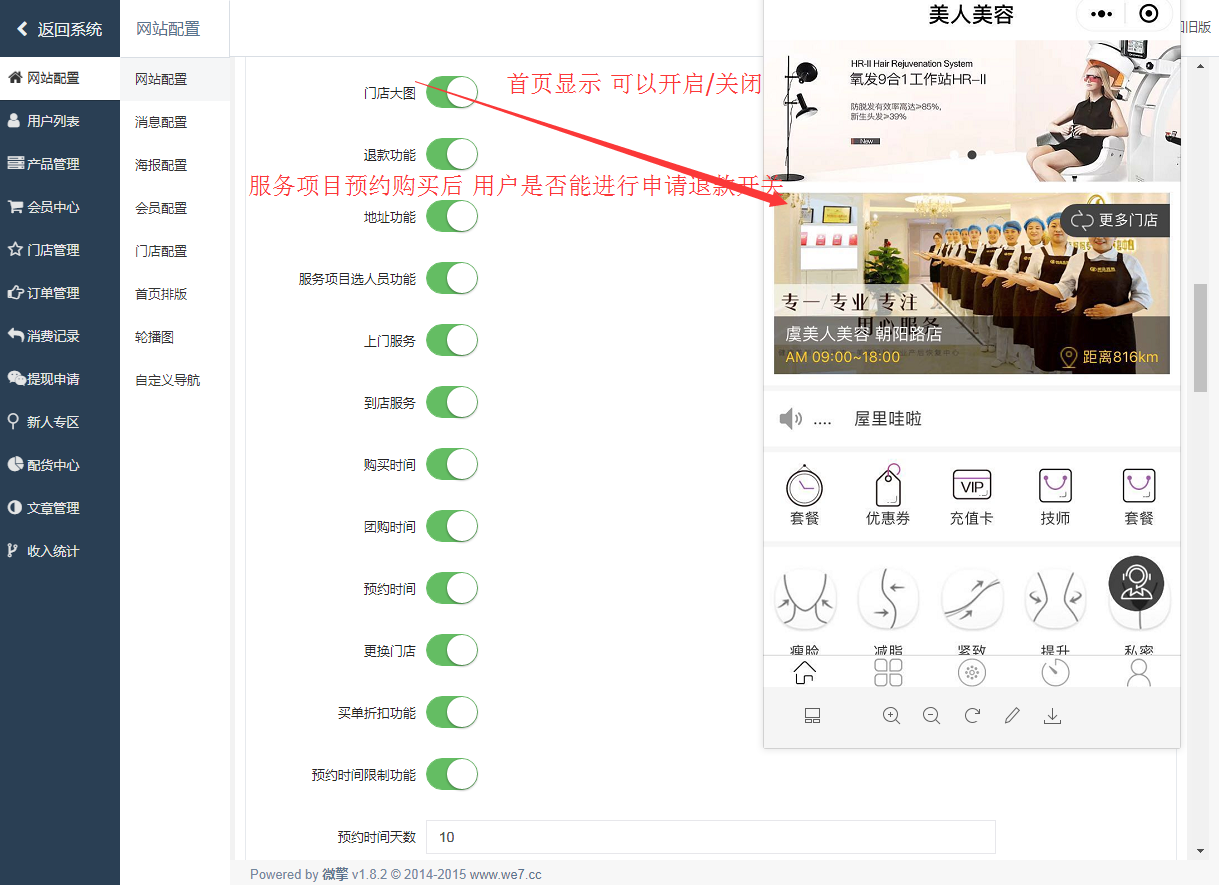Toggle the 预约时间 switch
Viewport: 1219px width, 885px height.
tap(452, 588)
